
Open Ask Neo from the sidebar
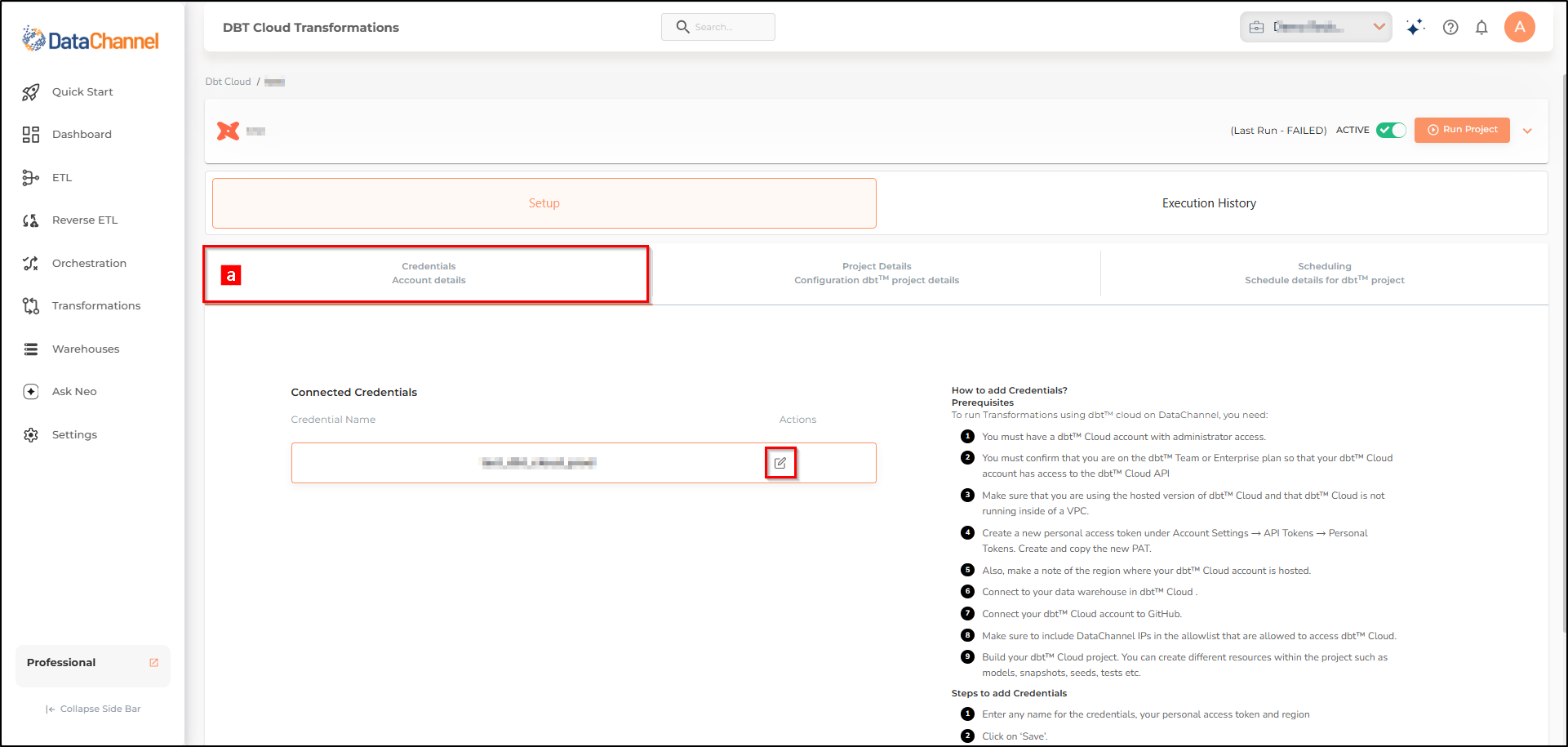click(x=74, y=392)
